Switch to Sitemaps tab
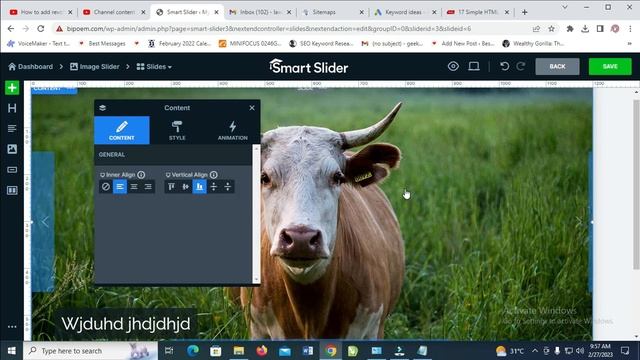This screenshot has height=360, width=640. (x=333, y=12)
